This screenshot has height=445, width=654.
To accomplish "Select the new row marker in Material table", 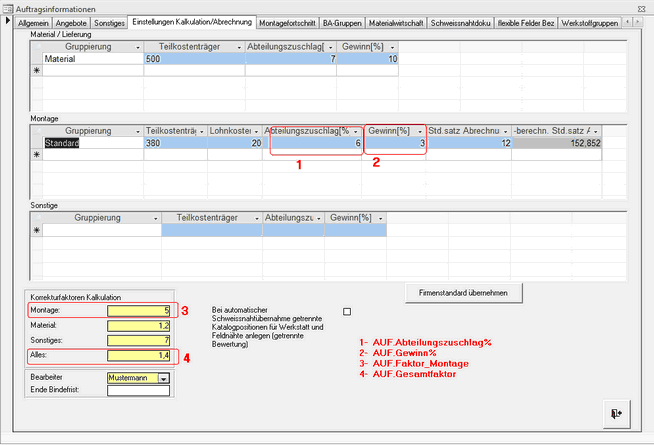I will (37, 72).
